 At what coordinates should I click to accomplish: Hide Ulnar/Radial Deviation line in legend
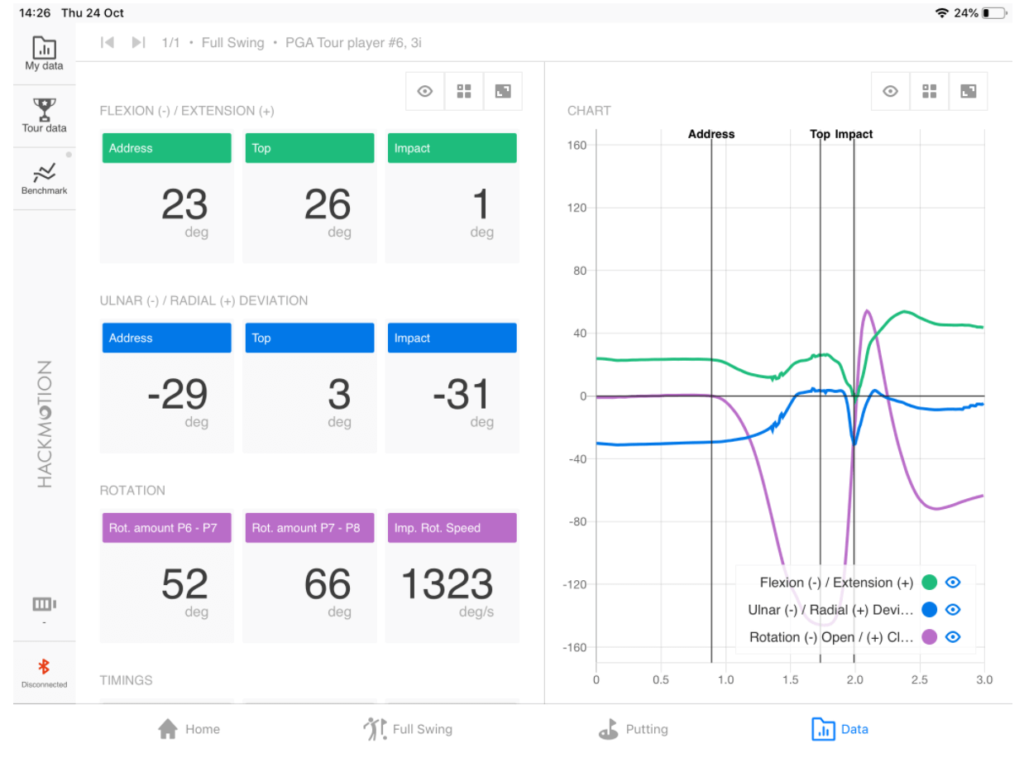click(953, 610)
